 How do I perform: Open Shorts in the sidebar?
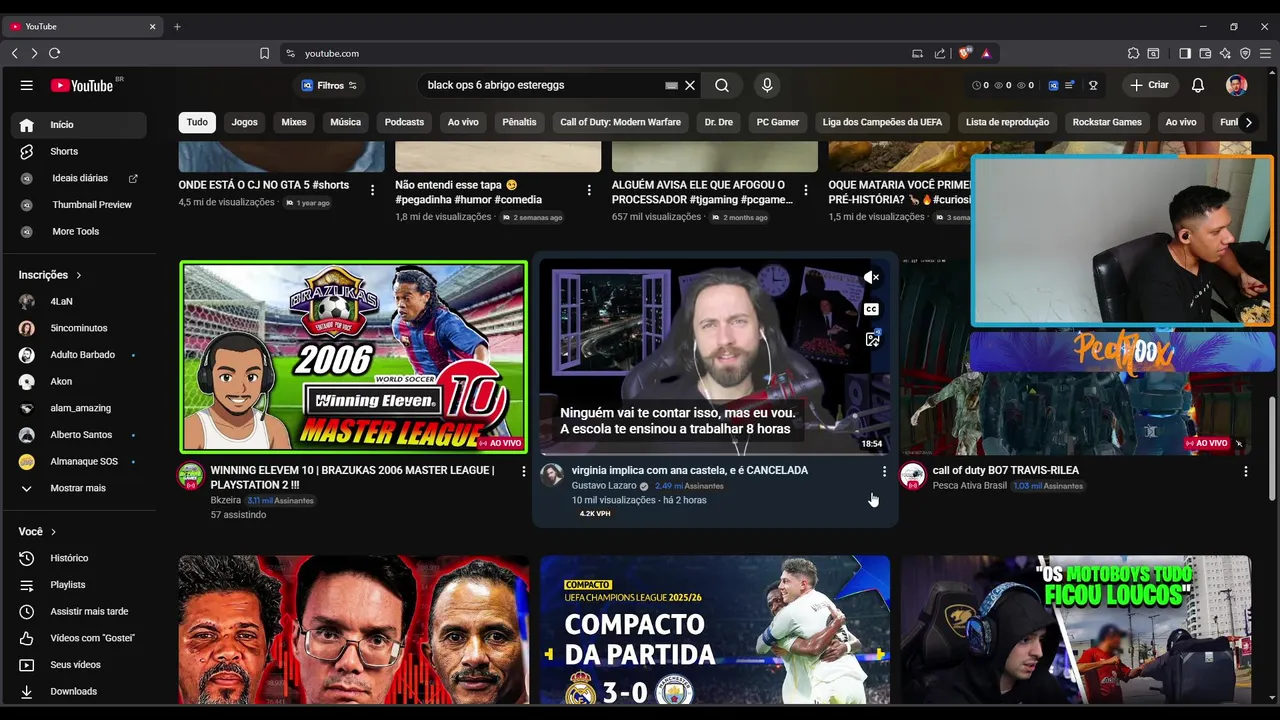(x=78, y=151)
